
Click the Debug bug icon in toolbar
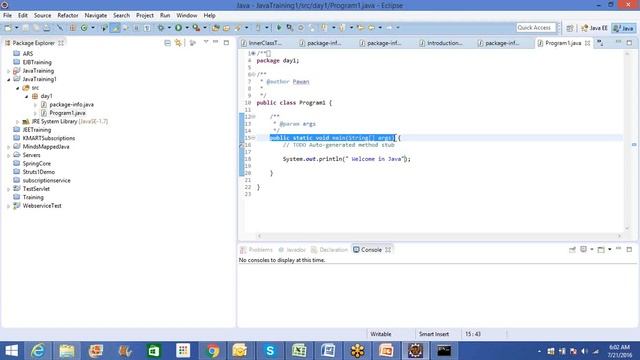tap(161, 28)
